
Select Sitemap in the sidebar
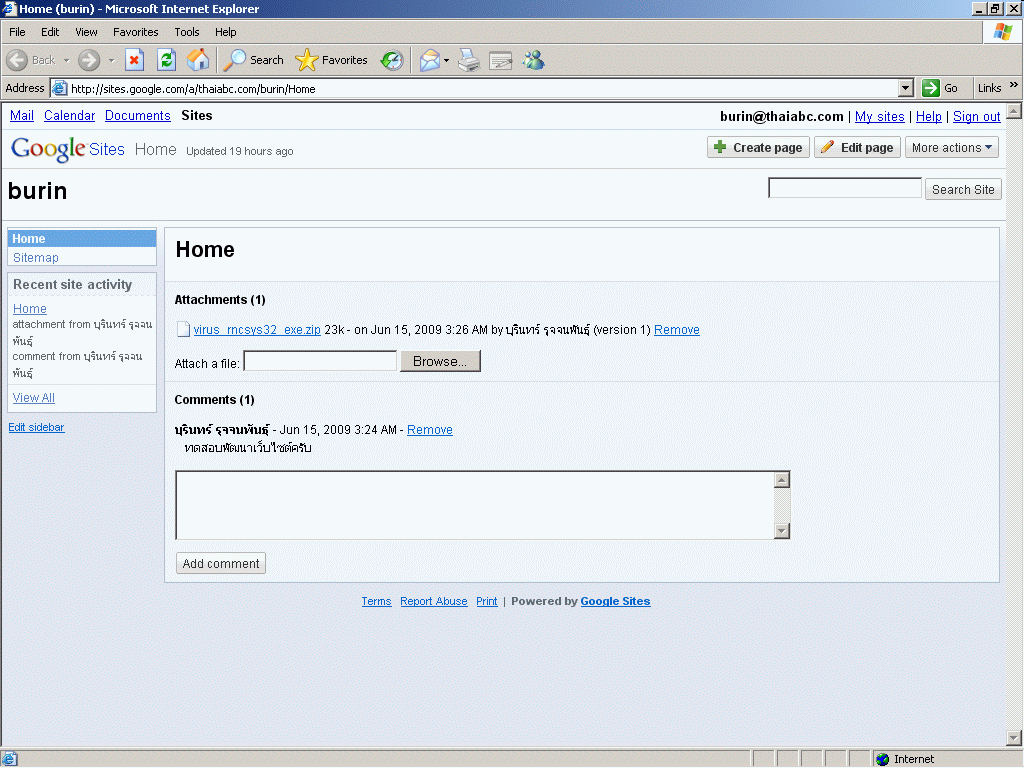point(36,258)
